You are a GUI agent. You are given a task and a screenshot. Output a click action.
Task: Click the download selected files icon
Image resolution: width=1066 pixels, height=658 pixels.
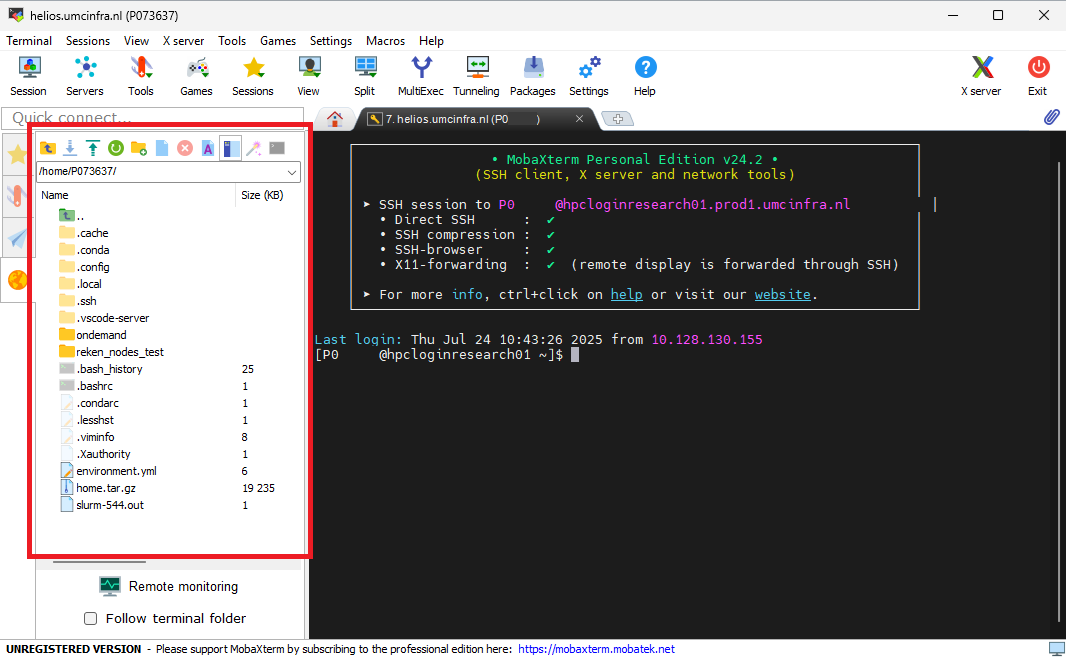[x=70, y=148]
